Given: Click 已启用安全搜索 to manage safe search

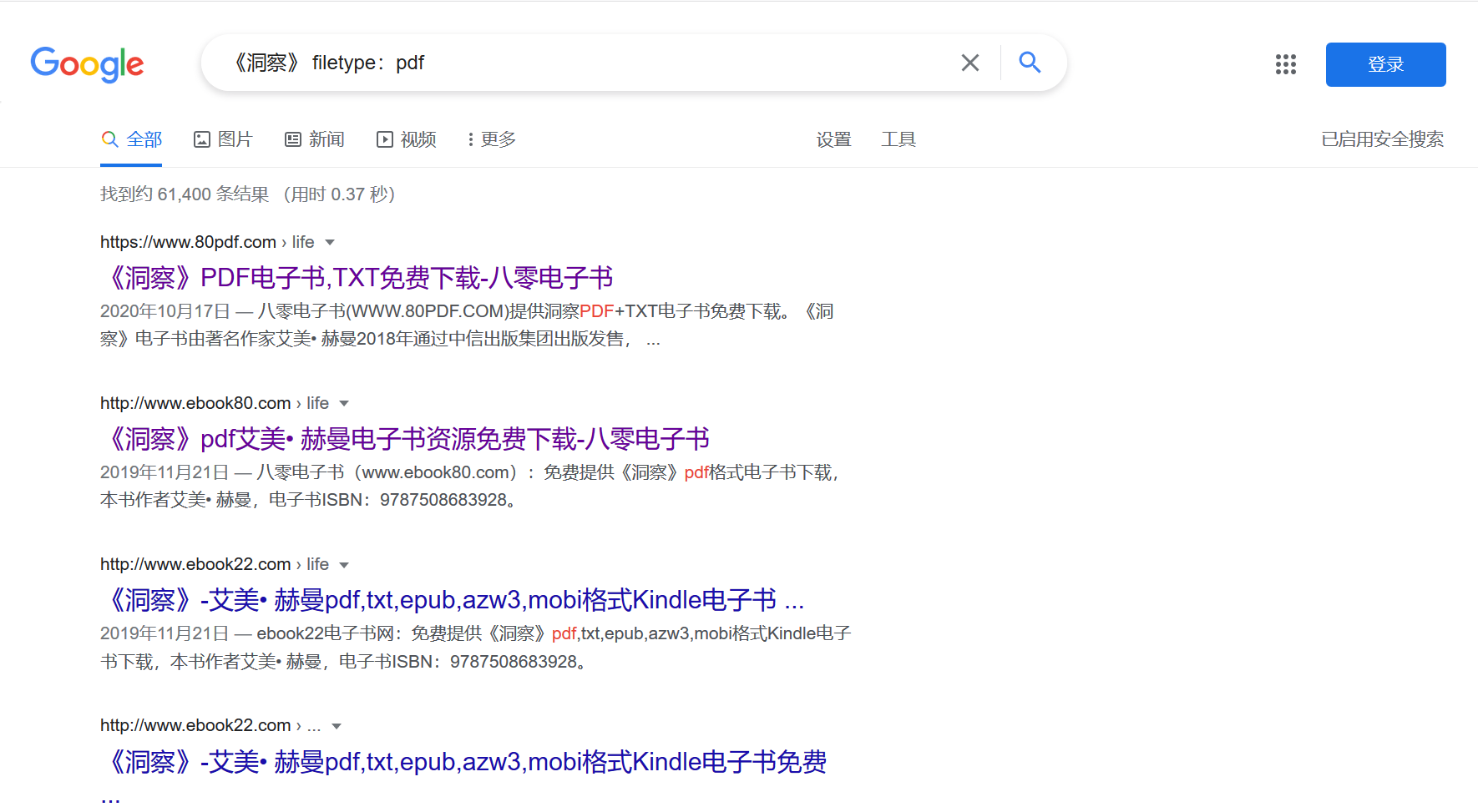Looking at the screenshot, I should click(x=1382, y=139).
